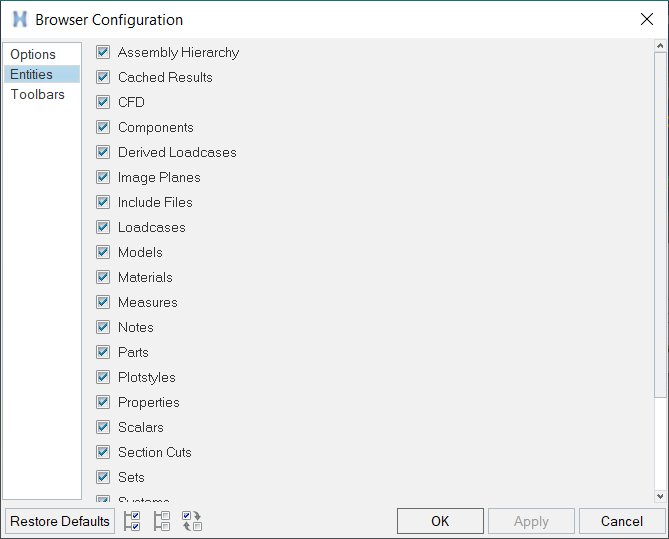The height and width of the screenshot is (539, 669).
Task: Select the Entities page
Action: point(32,74)
